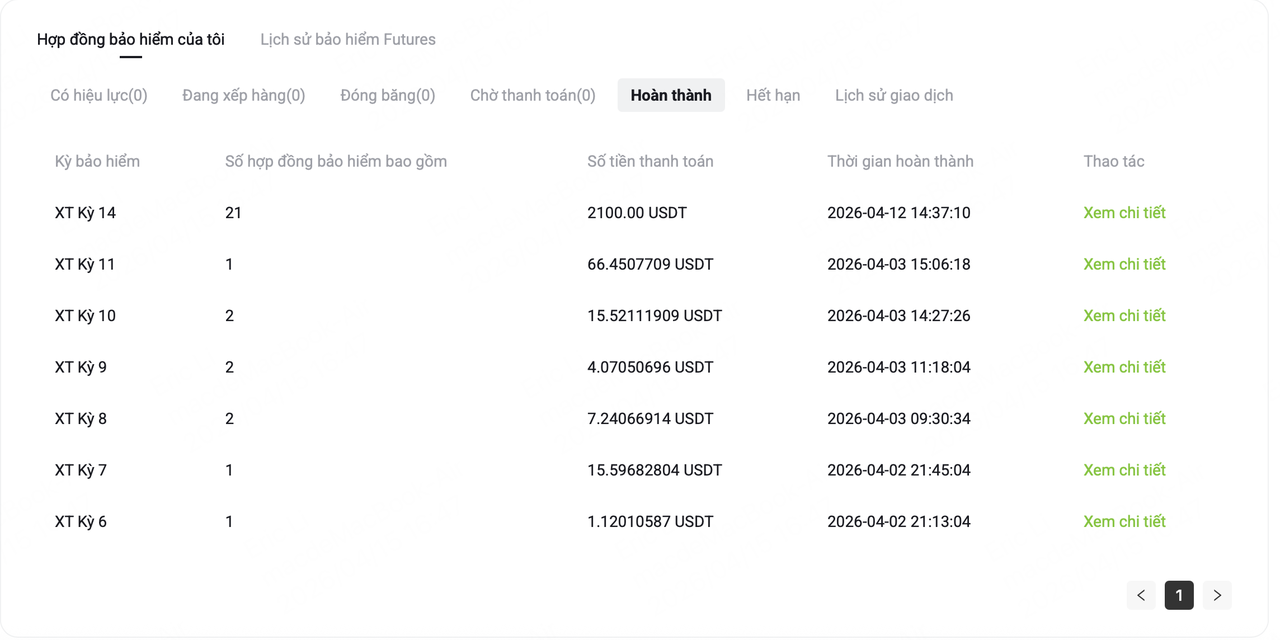Image resolution: width=1280 pixels, height=640 pixels.
Task: Click the 2026-04-12 14:37:10 timestamp
Action: (899, 213)
